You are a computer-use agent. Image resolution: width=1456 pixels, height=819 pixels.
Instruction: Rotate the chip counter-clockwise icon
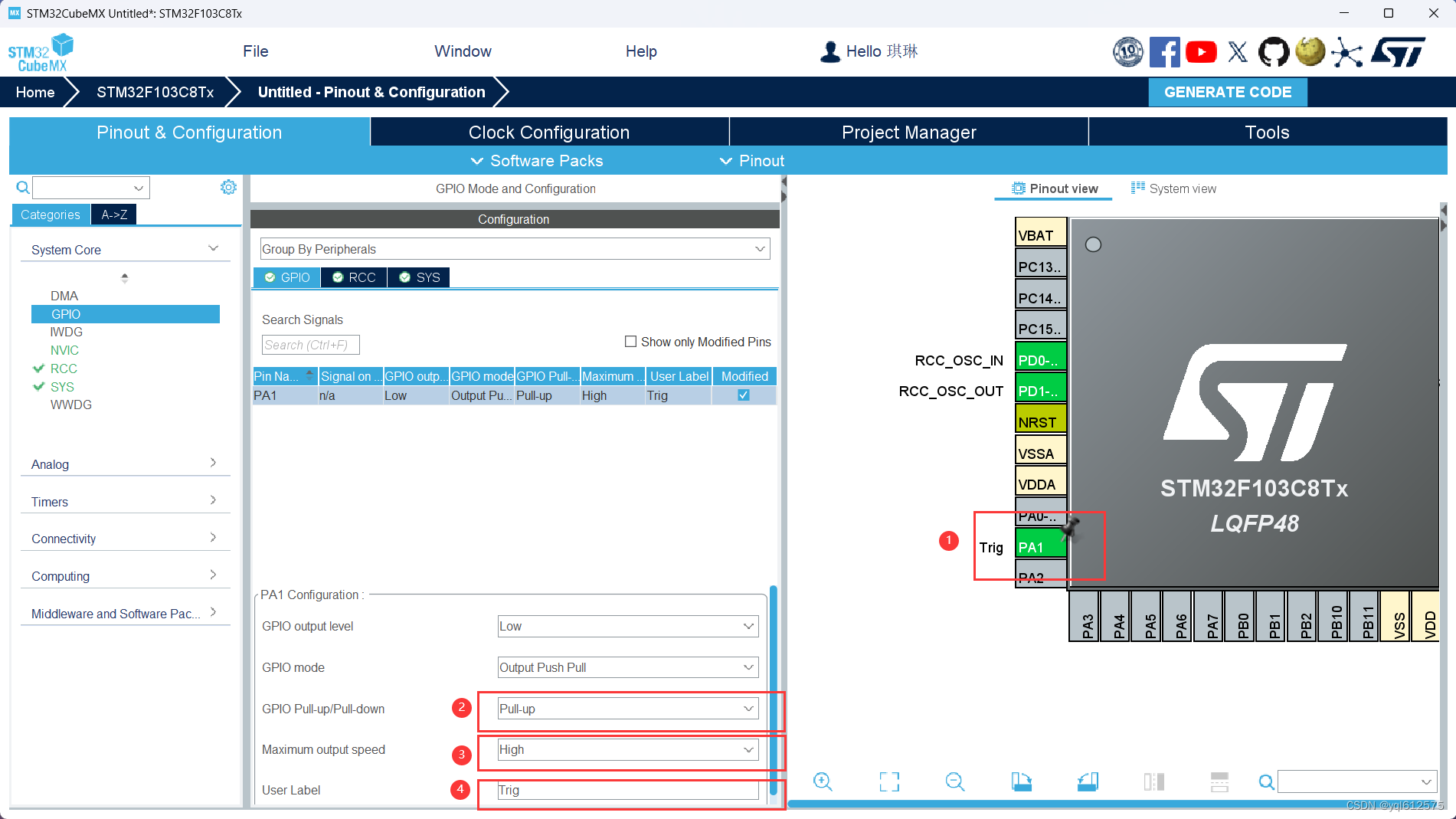click(1088, 781)
